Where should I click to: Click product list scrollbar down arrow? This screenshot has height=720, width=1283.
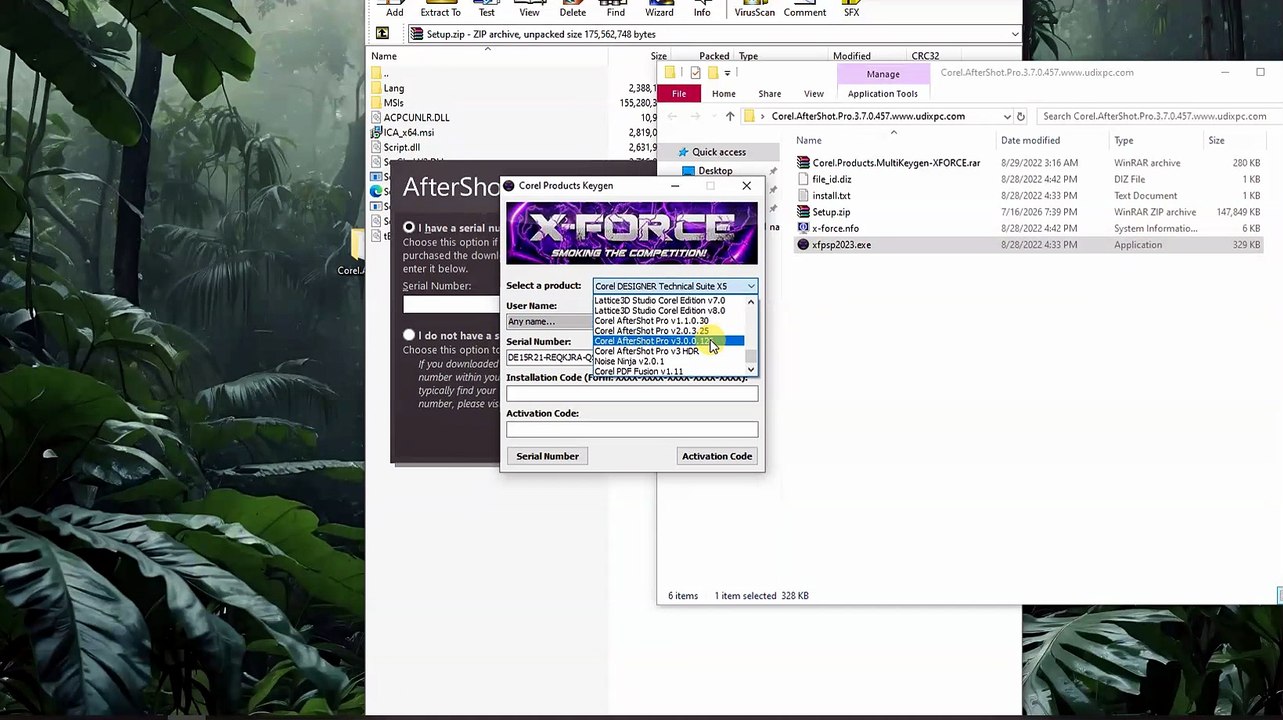[x=751, y=371]
